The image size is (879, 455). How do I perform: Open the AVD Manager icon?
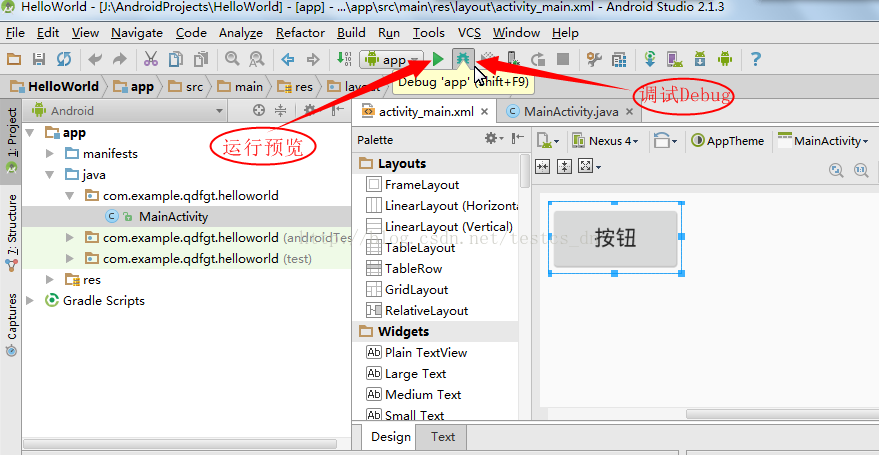pyautogui.click(x=675, y=59)
